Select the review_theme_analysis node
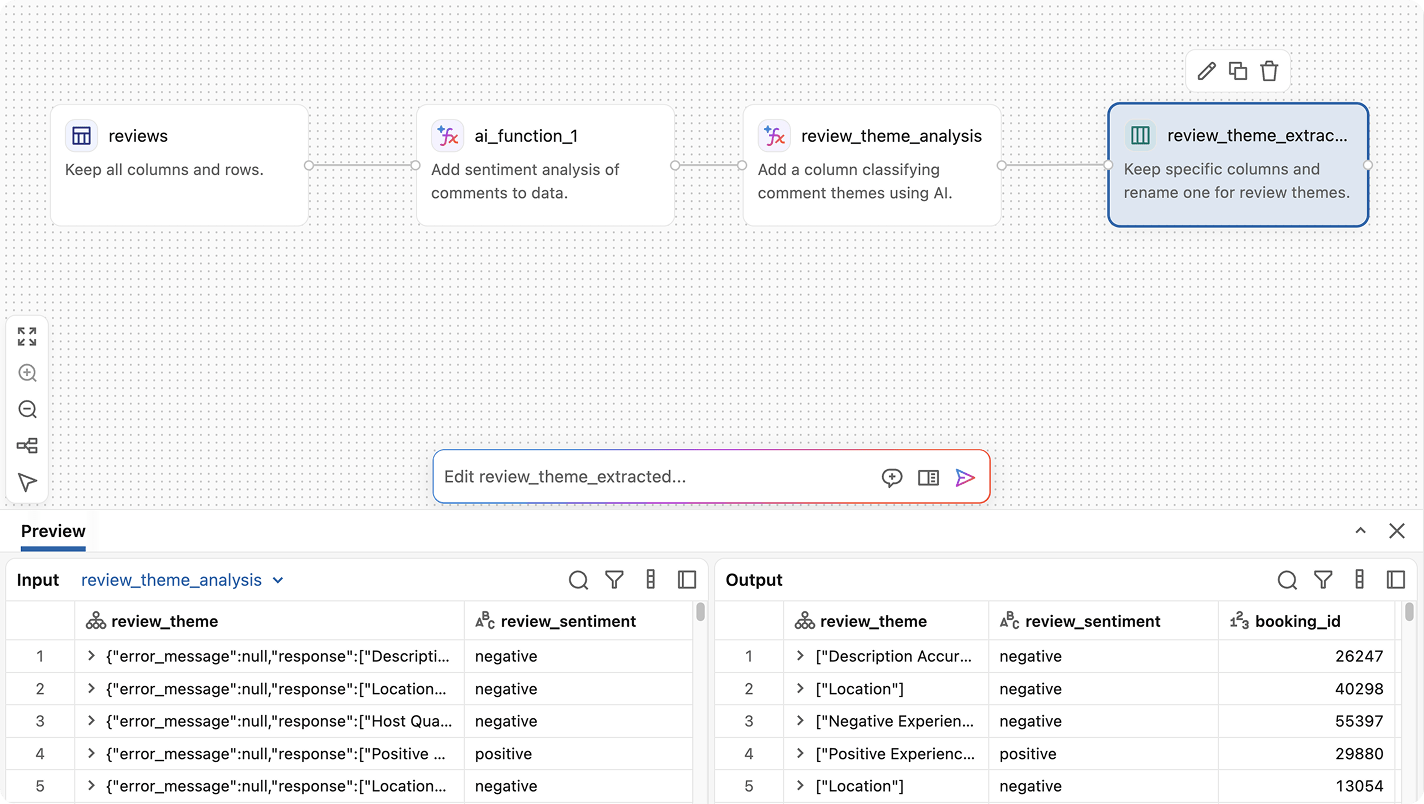The image size is (1424, 804). tap(872, 165)
